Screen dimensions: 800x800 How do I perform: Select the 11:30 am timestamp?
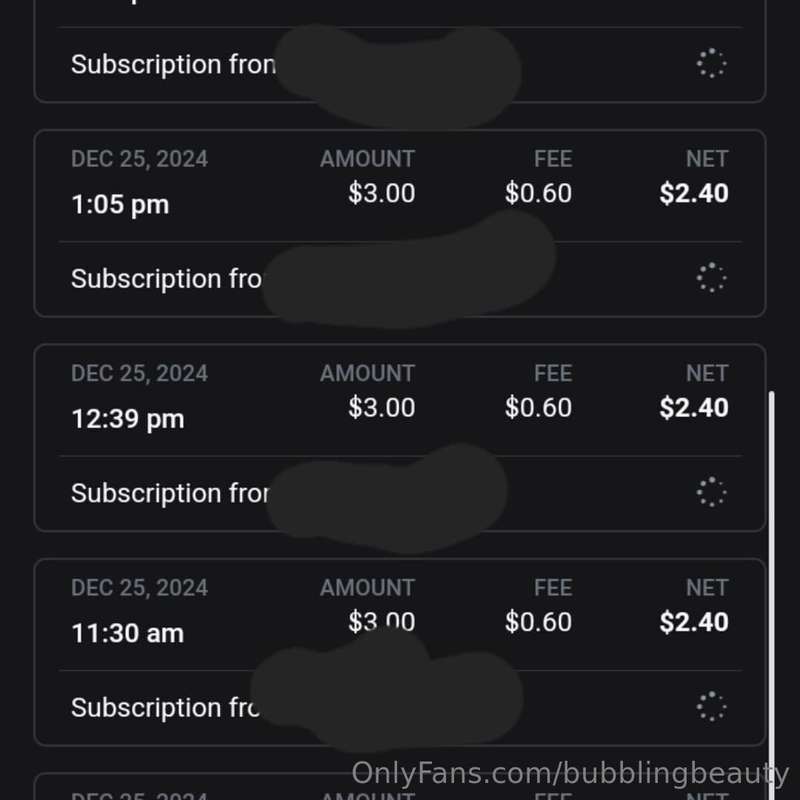tap(127, 633)
